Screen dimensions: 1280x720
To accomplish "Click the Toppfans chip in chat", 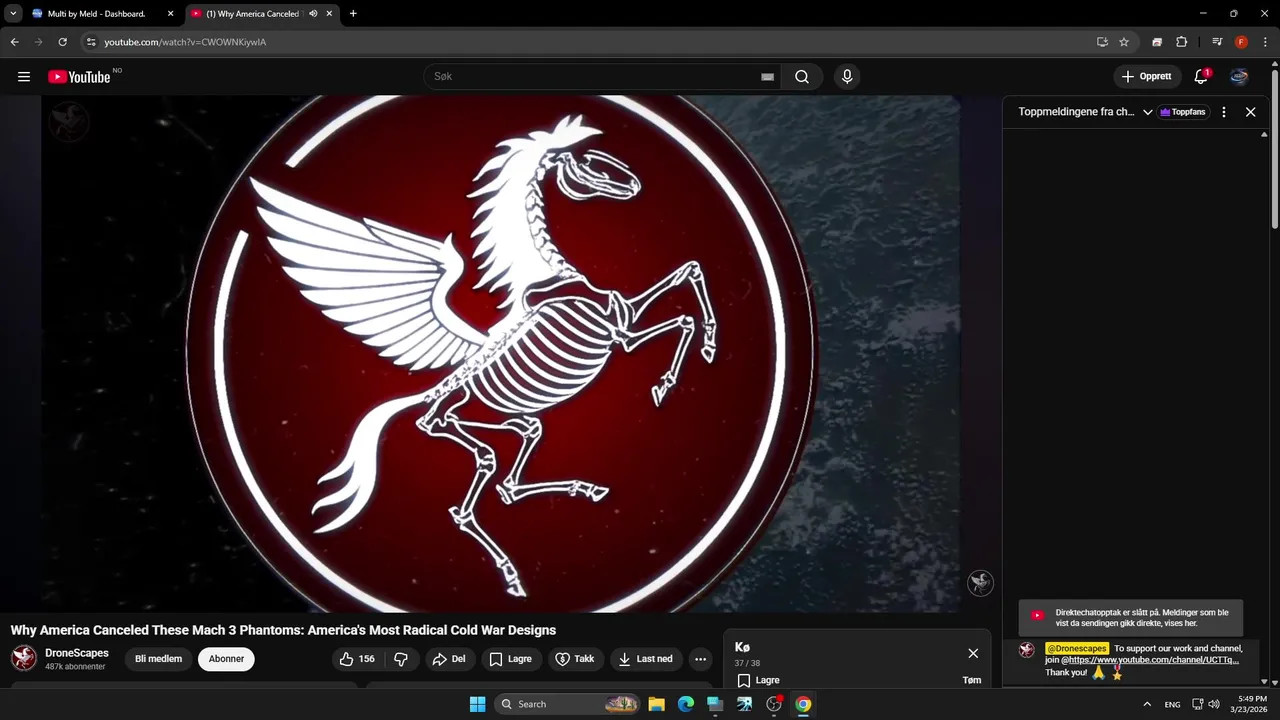I will coord(1183,112).
